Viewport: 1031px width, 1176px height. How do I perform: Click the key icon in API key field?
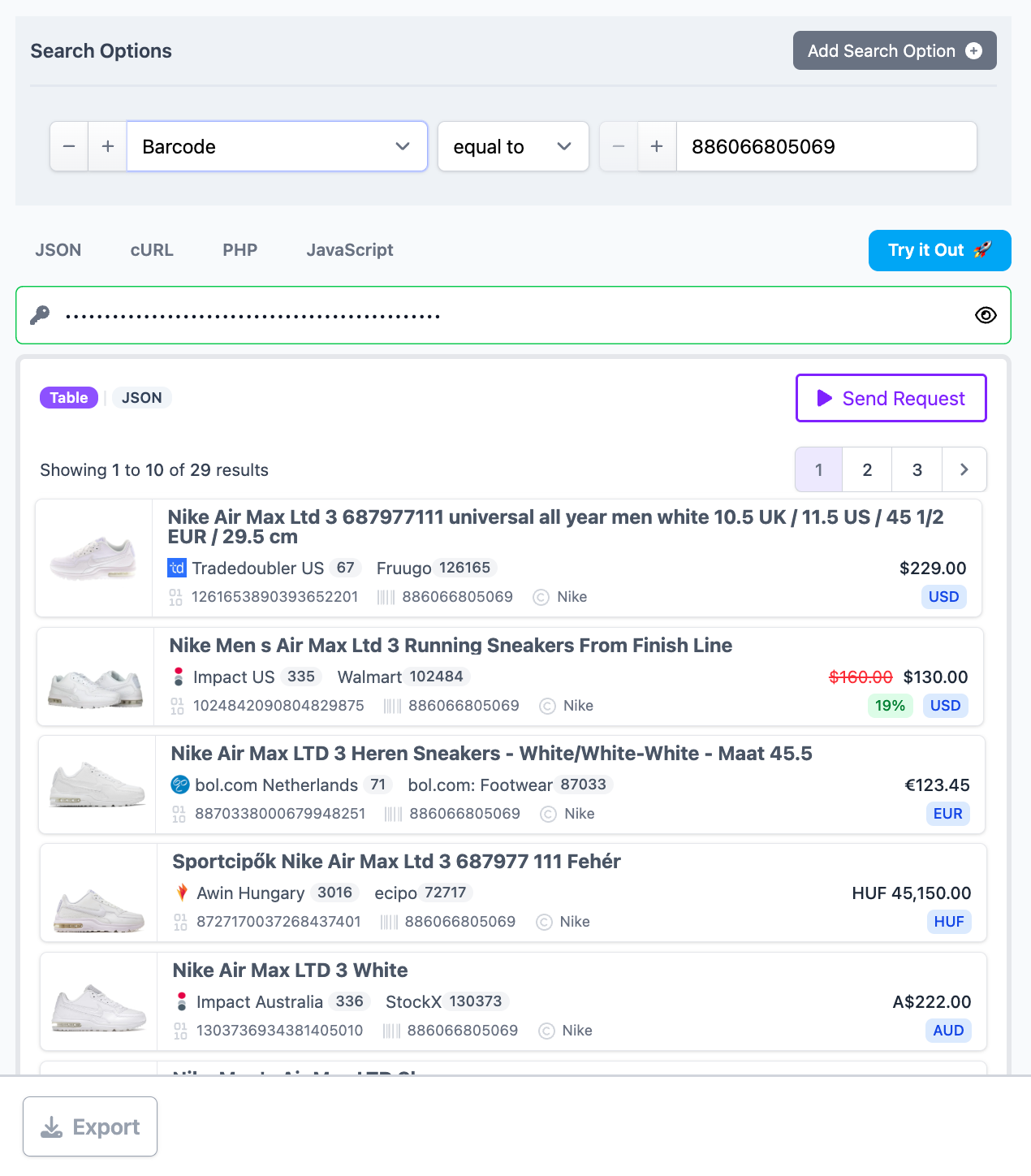click(x=40, y=315)
